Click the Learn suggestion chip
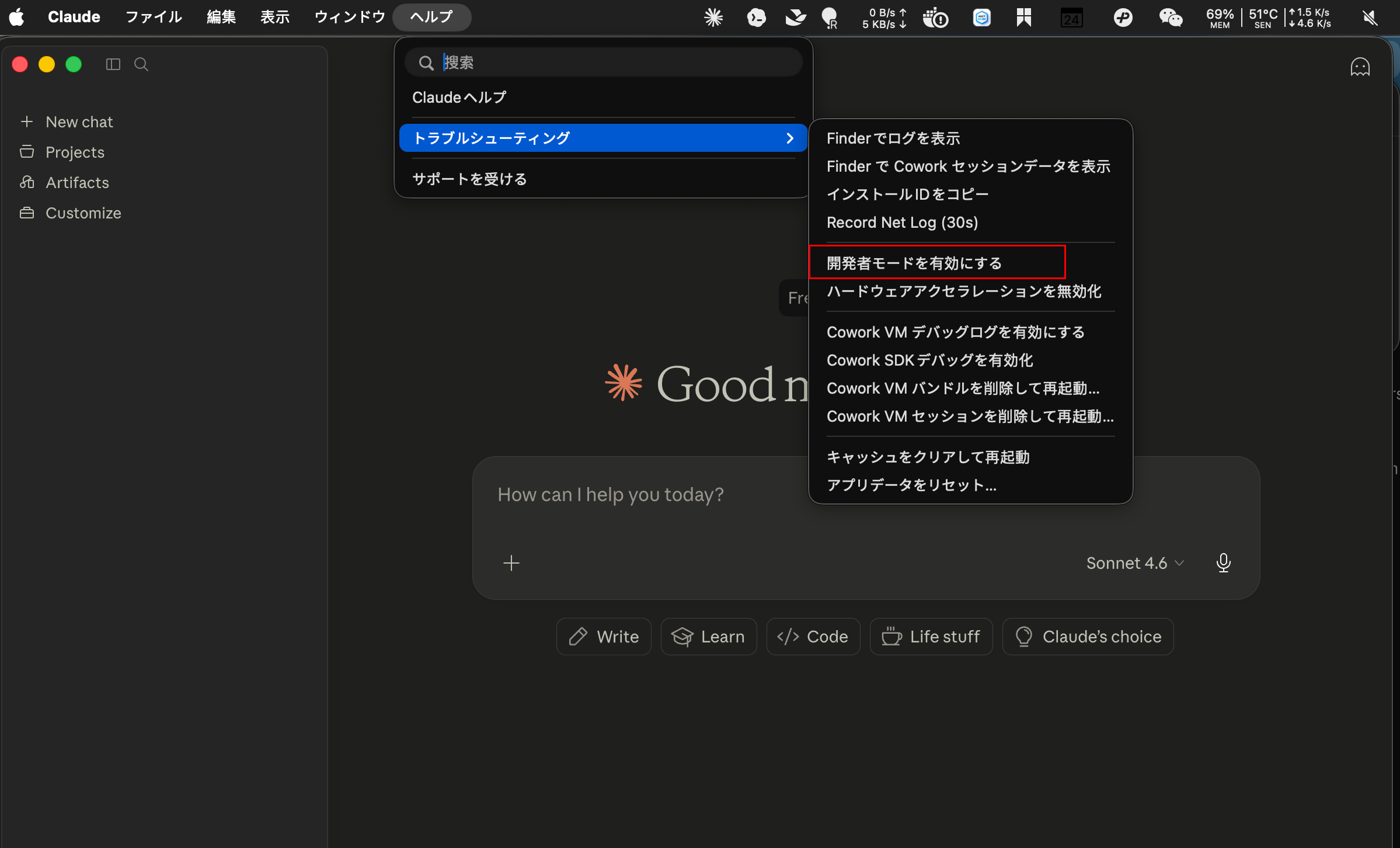 point(709,637)
